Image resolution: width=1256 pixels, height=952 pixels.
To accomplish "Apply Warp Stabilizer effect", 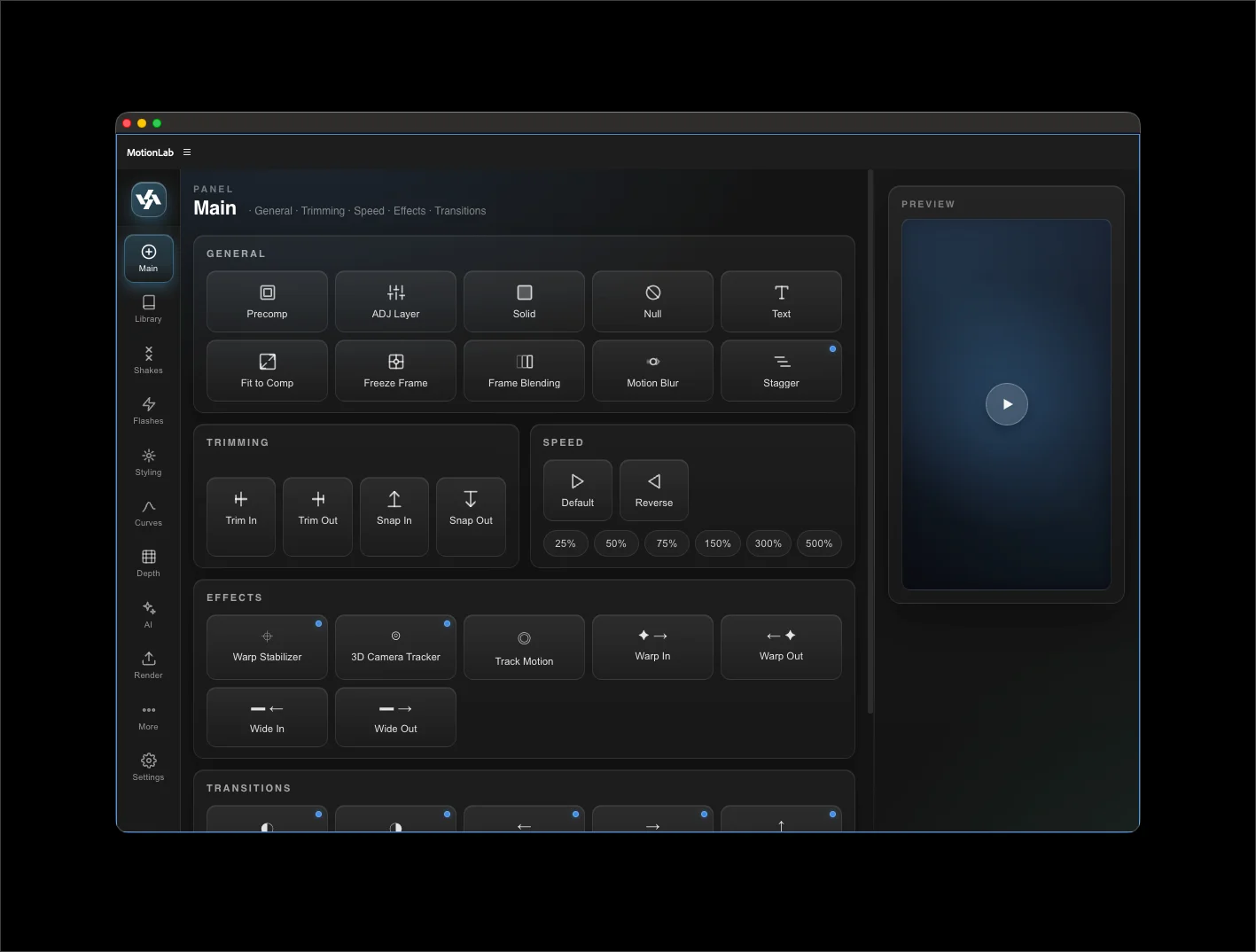I will click(x=267, y=647).
